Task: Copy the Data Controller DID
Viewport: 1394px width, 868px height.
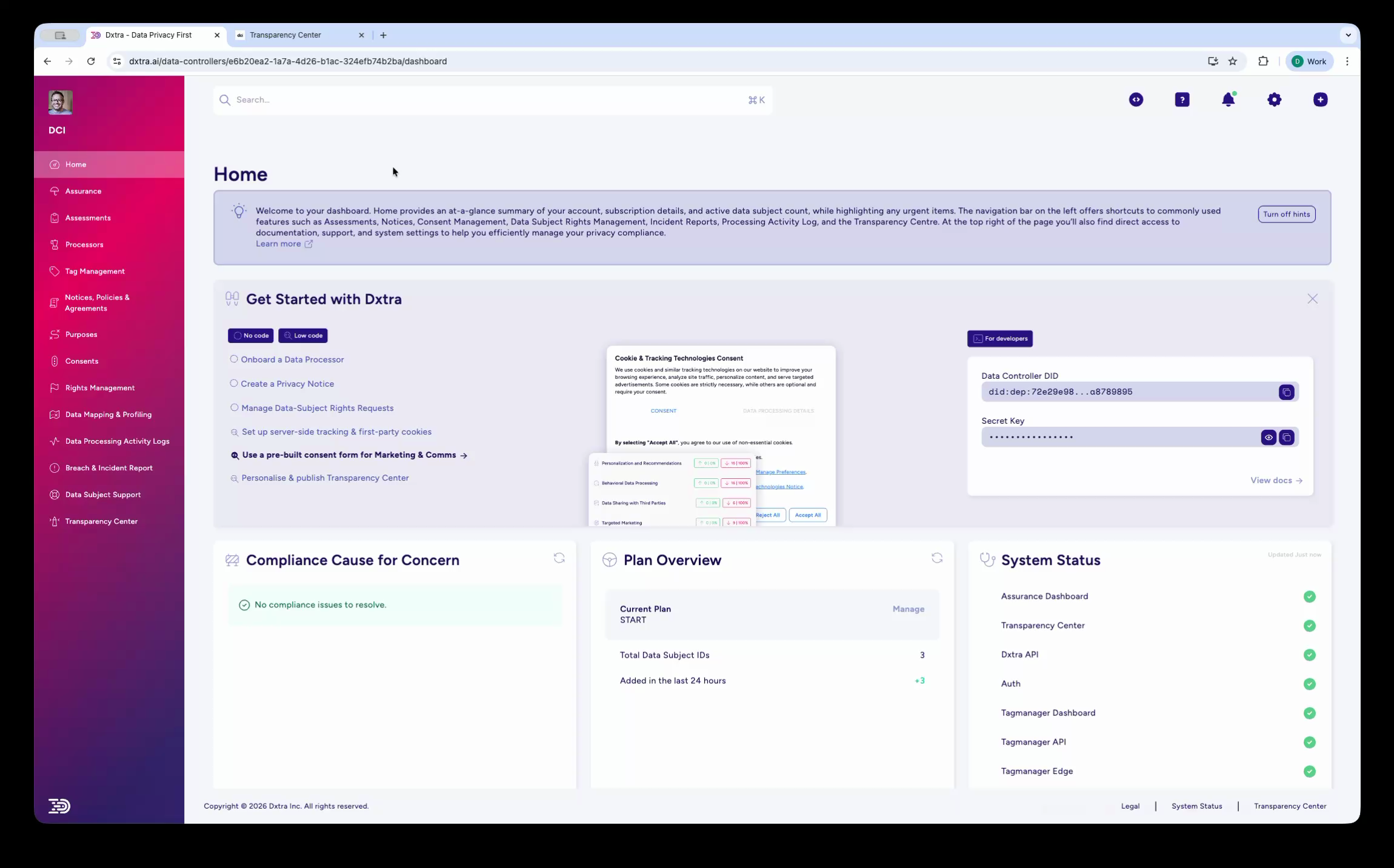Action: click(1286, 392)
